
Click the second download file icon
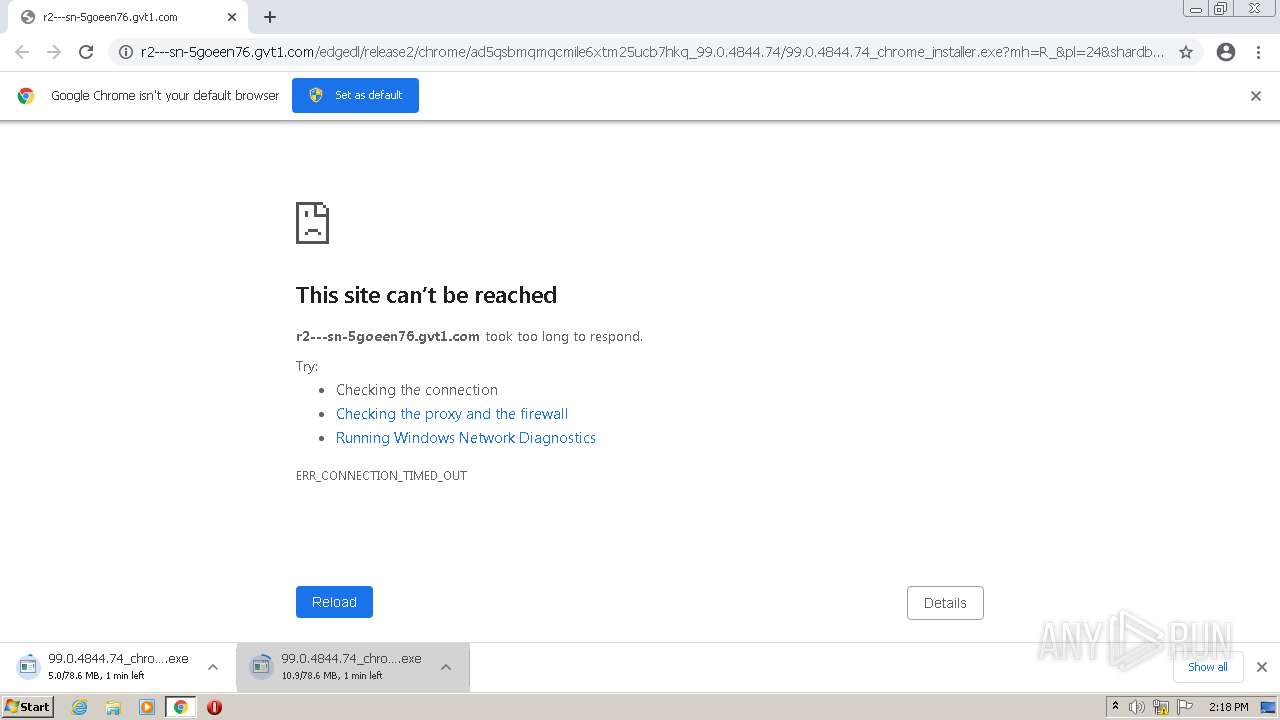(261, 666)
